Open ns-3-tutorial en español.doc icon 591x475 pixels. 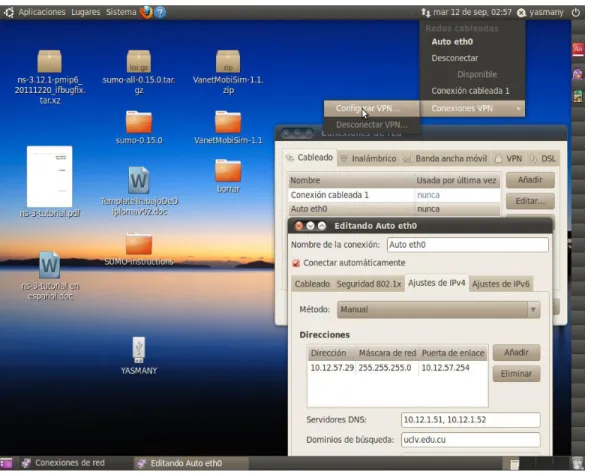[x=49, y=265]
